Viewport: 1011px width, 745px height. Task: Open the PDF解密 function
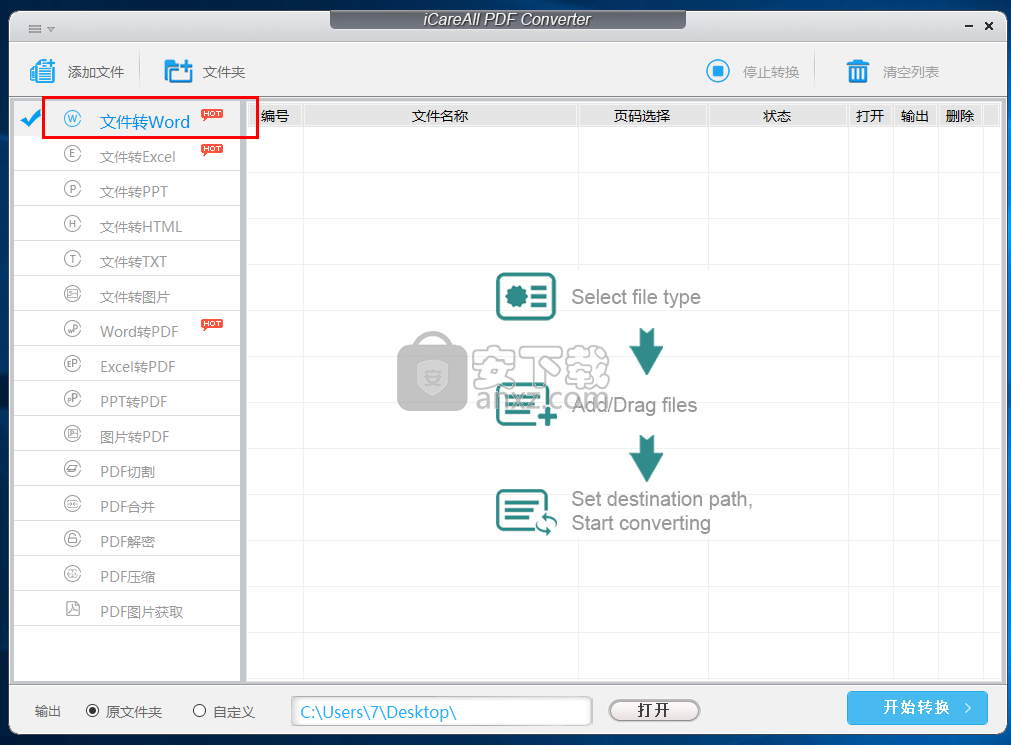click(x=127, y=539)
